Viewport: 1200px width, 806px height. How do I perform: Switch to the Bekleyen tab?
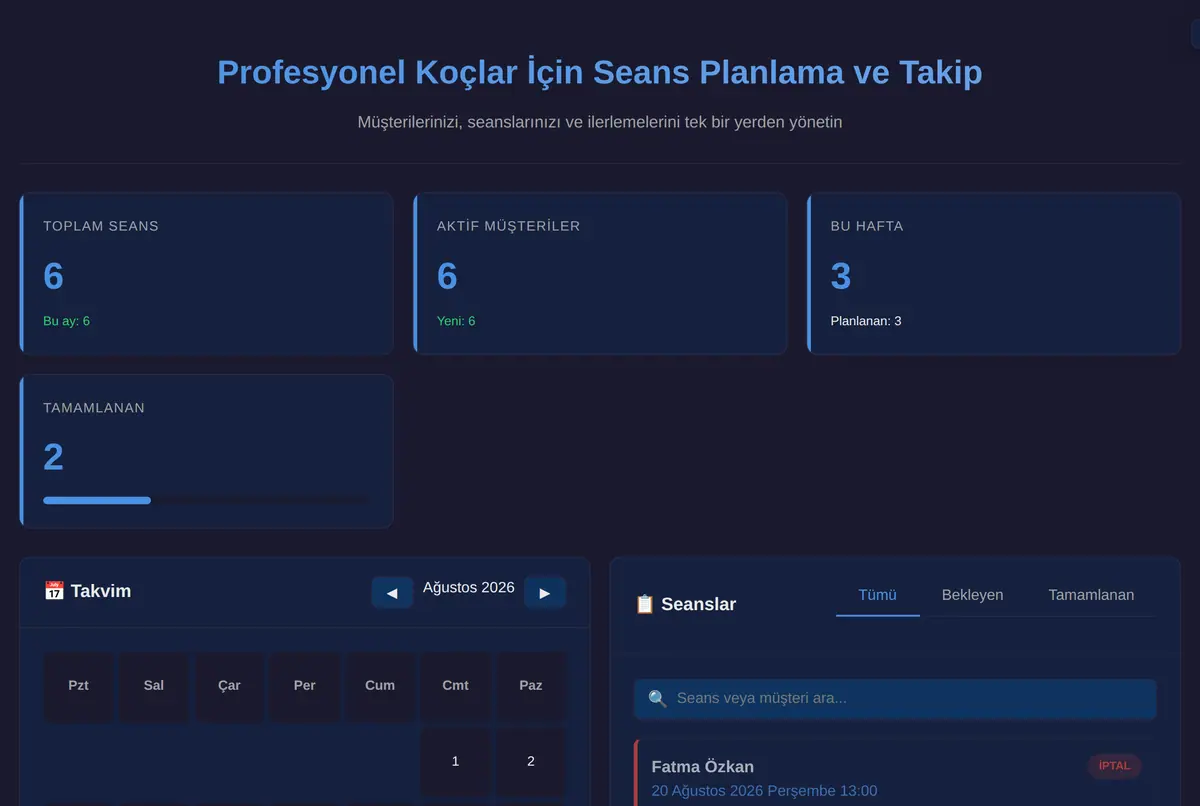point(972,595)
